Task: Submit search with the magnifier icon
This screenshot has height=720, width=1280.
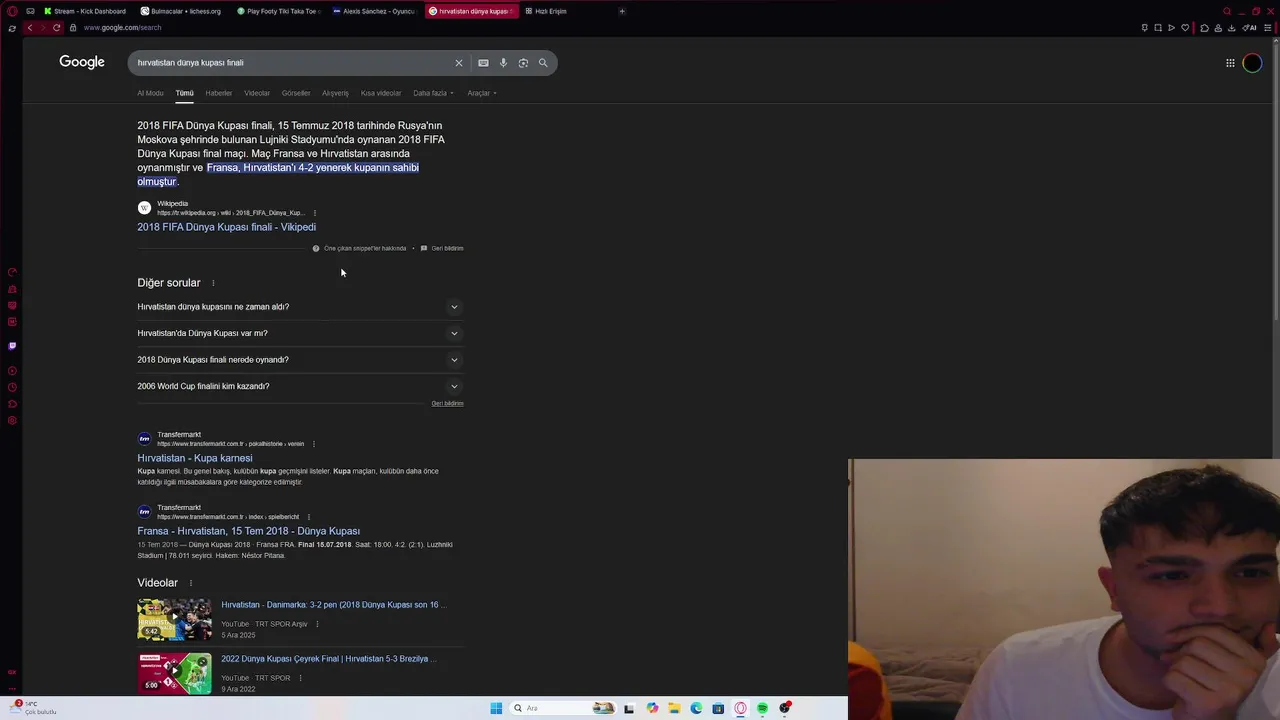Action: [x=543, y=63]
